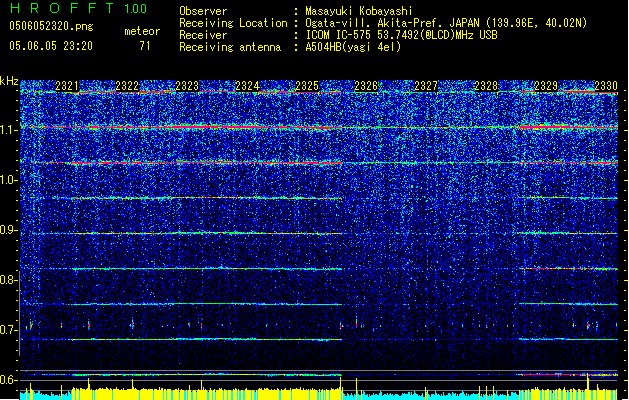This screenshot has height=400, width=629.
Task: Click the 2325 time marker
Action: pos(307,85)
